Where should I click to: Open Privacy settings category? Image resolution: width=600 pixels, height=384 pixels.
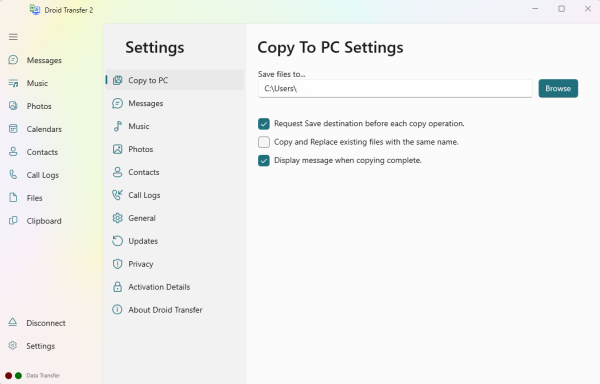tap(174, 264)
